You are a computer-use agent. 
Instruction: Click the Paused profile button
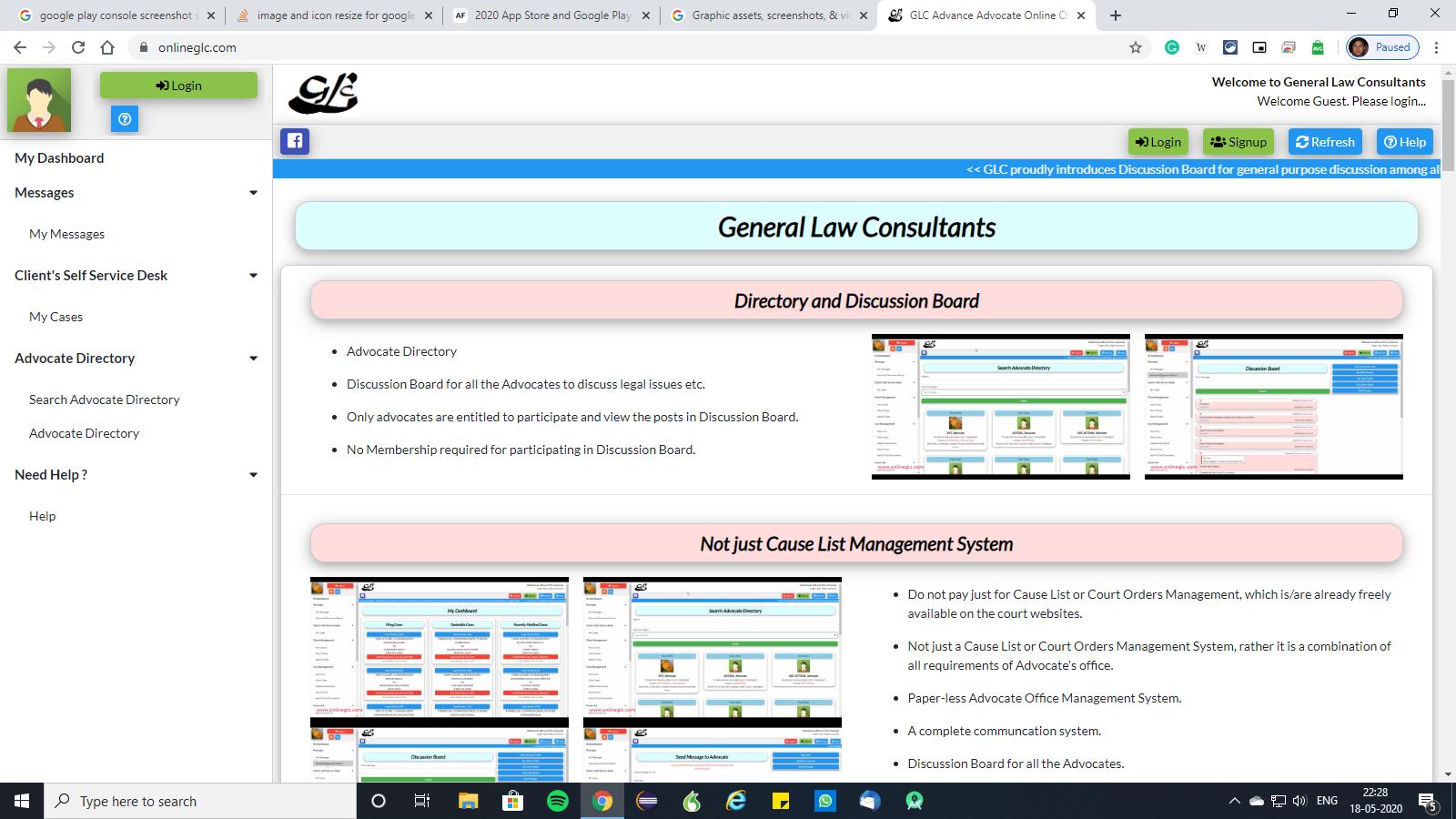[x=1381, y=47]
